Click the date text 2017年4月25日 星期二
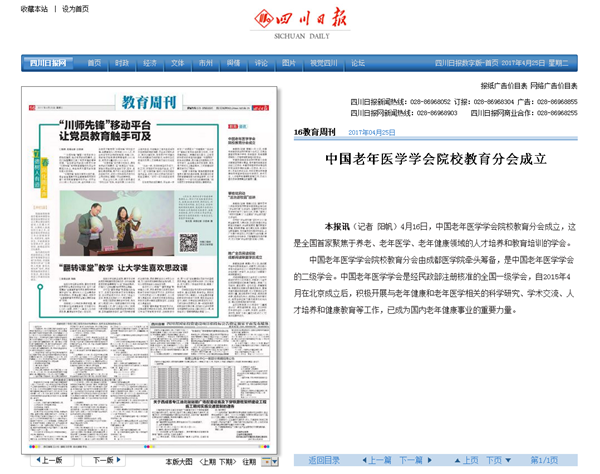Screen dimensions: 600x474 (x=535, y=63)
